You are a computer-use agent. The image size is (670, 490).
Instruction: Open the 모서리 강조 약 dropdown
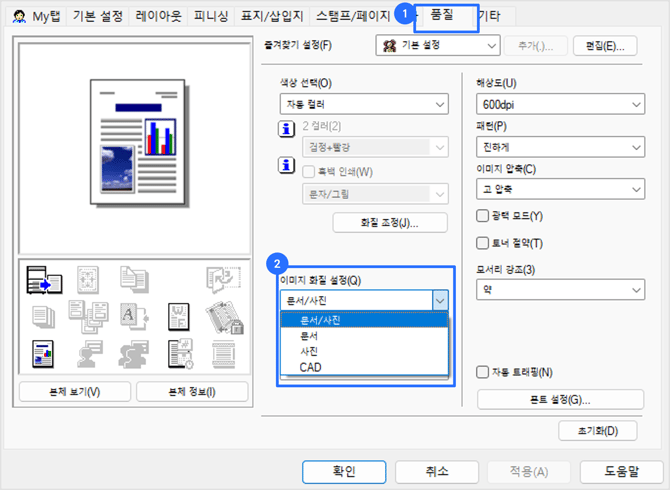pos(560,290)
